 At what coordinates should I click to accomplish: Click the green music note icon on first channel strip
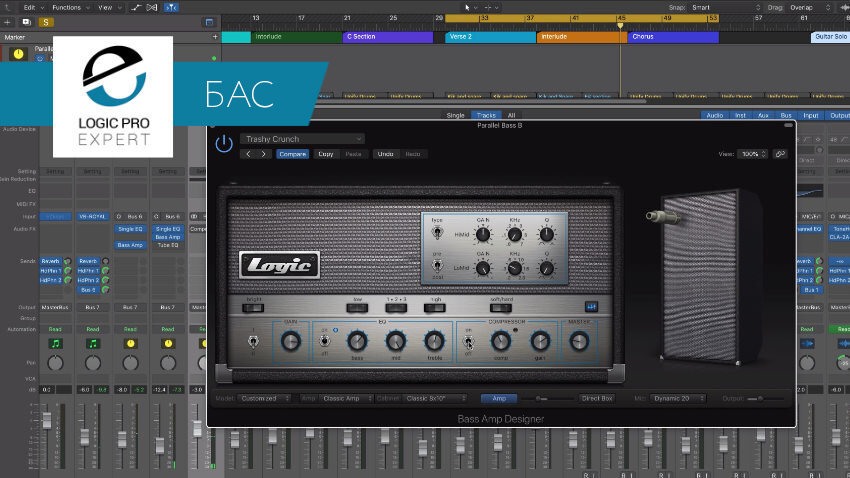(x=55, y=344)
